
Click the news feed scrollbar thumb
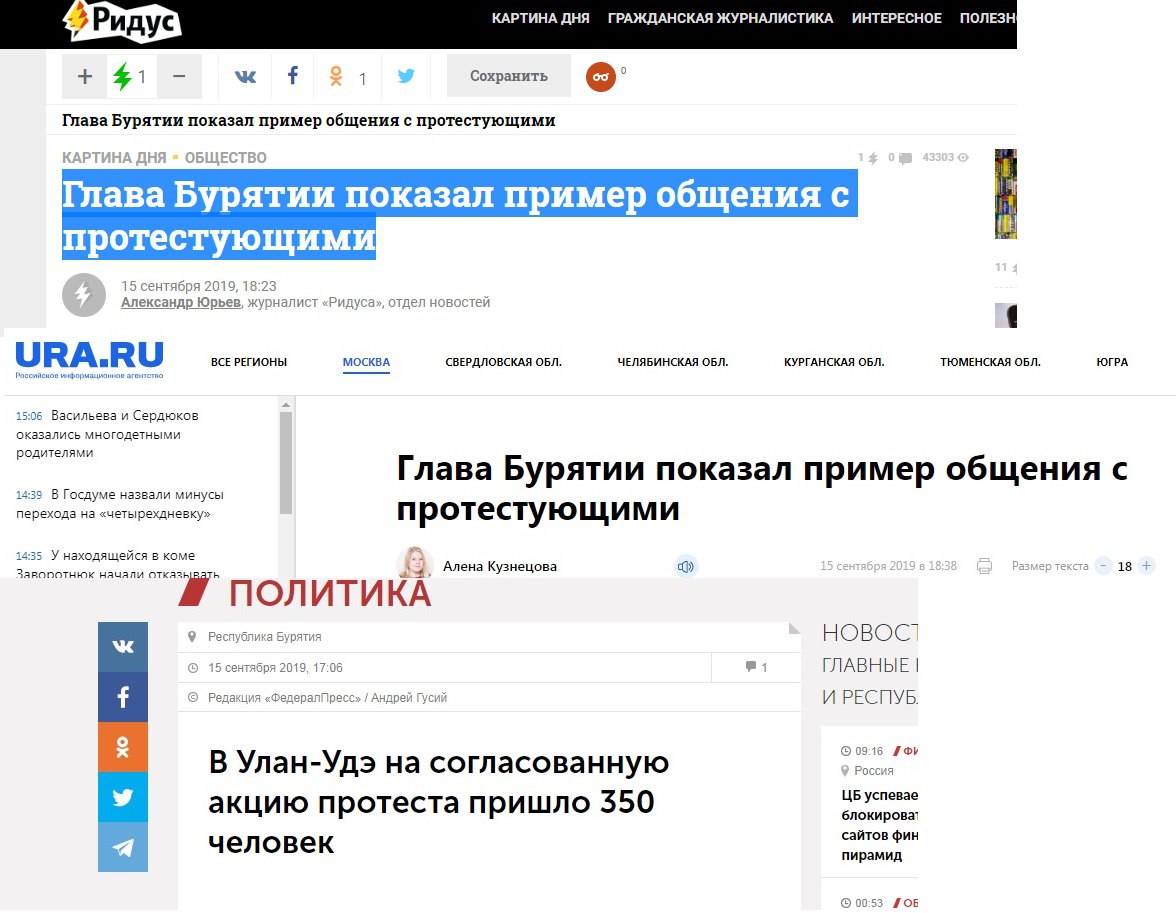(286, 462)
